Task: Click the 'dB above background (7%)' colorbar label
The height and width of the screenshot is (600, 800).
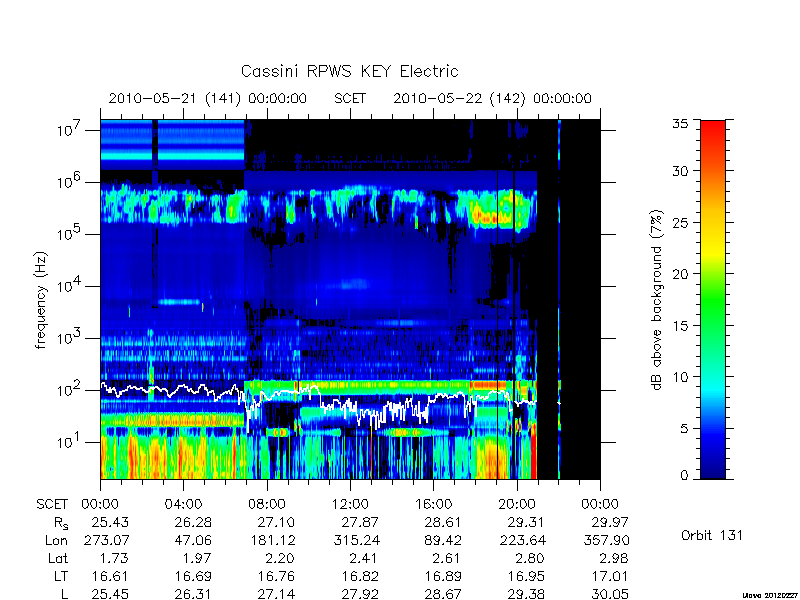Action: point(658,300)
